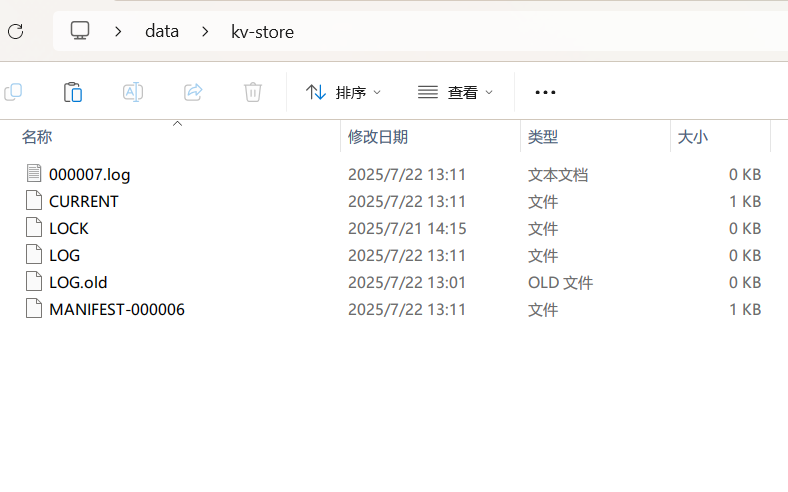Sort by the 名称 column header

[37, 137]
